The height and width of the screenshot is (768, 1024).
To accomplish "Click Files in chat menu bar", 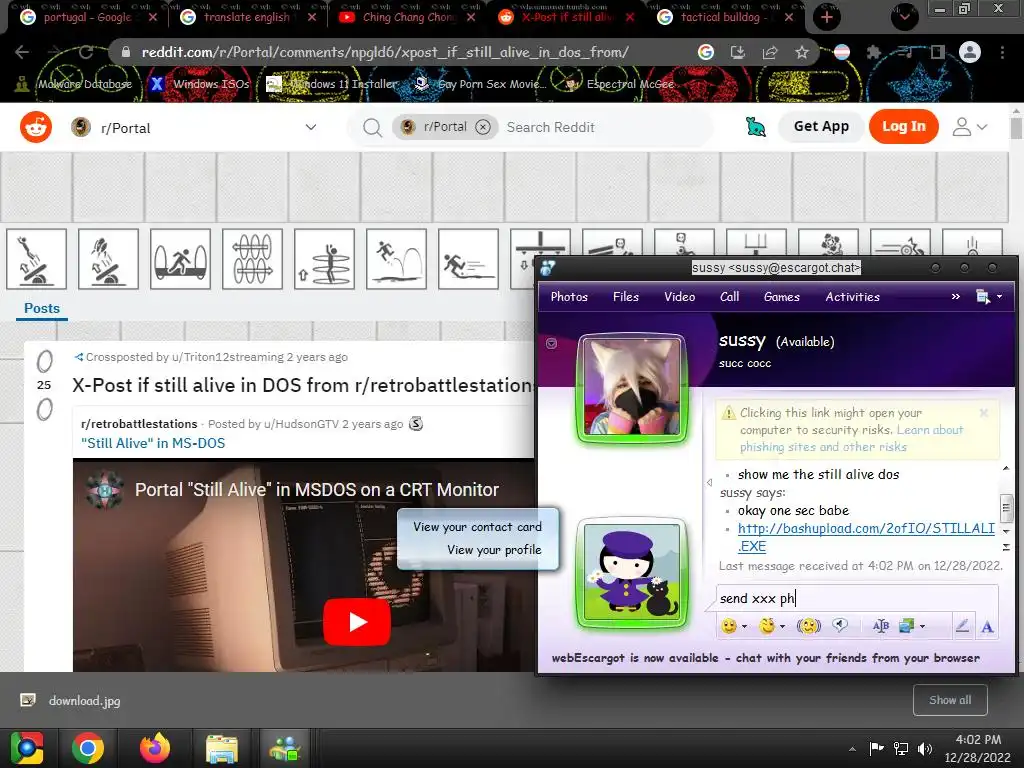I will (x=626, y=296).
